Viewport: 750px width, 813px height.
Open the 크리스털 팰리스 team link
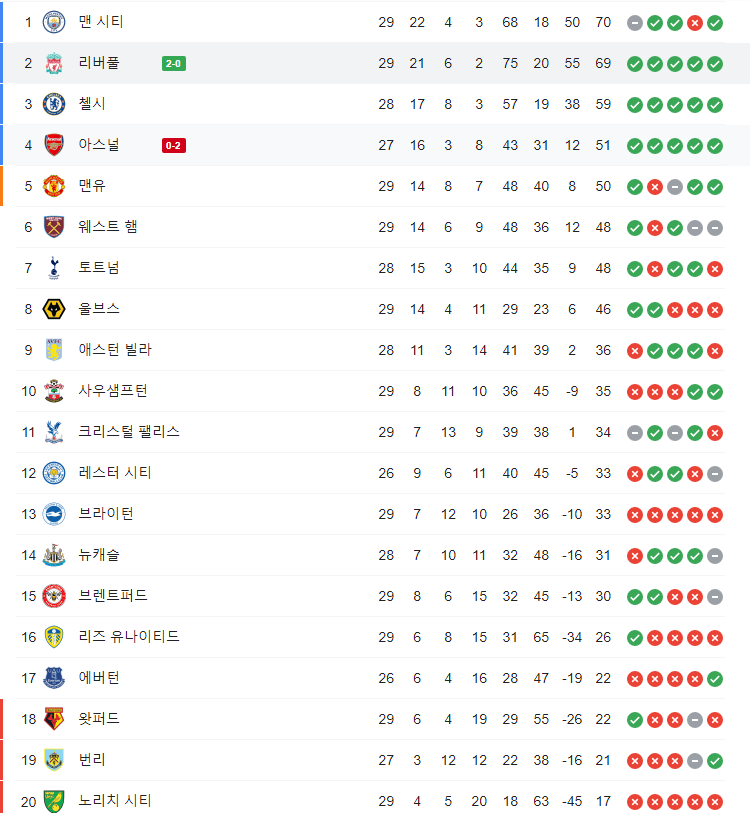click(129, 431)
